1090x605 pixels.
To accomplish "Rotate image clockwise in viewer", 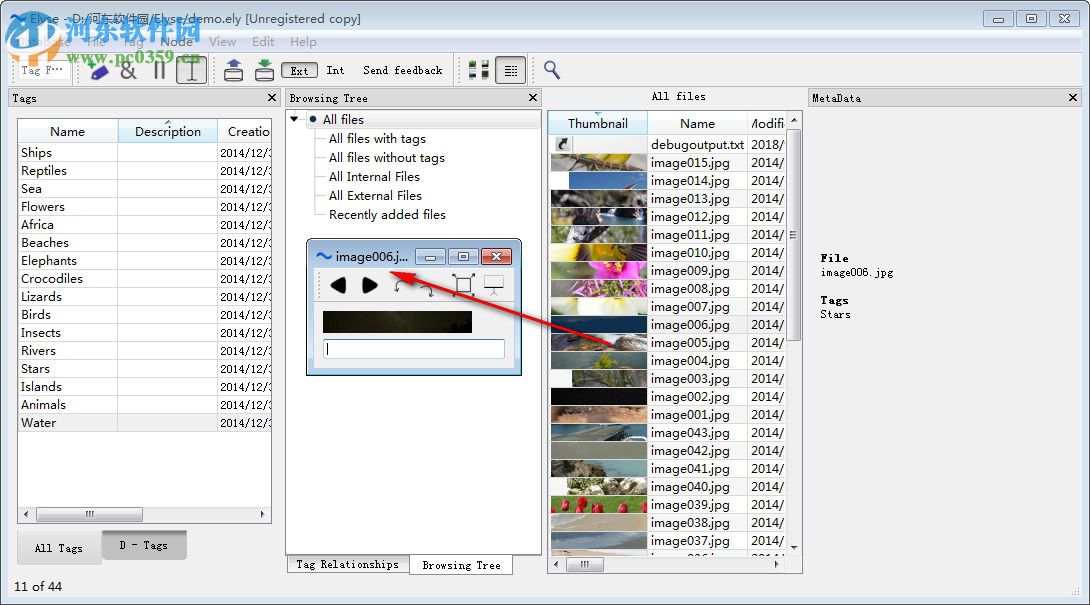I will (426, 288).
